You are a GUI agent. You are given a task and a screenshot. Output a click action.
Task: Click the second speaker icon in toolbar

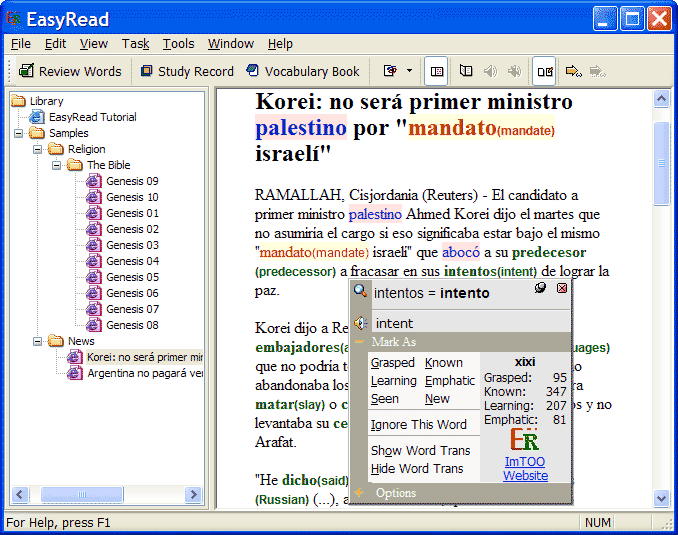[514, 70]
